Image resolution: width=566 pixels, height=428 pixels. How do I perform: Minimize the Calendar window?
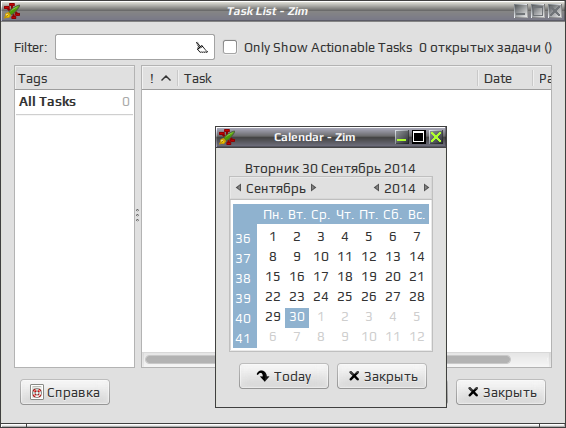[401, 137]
